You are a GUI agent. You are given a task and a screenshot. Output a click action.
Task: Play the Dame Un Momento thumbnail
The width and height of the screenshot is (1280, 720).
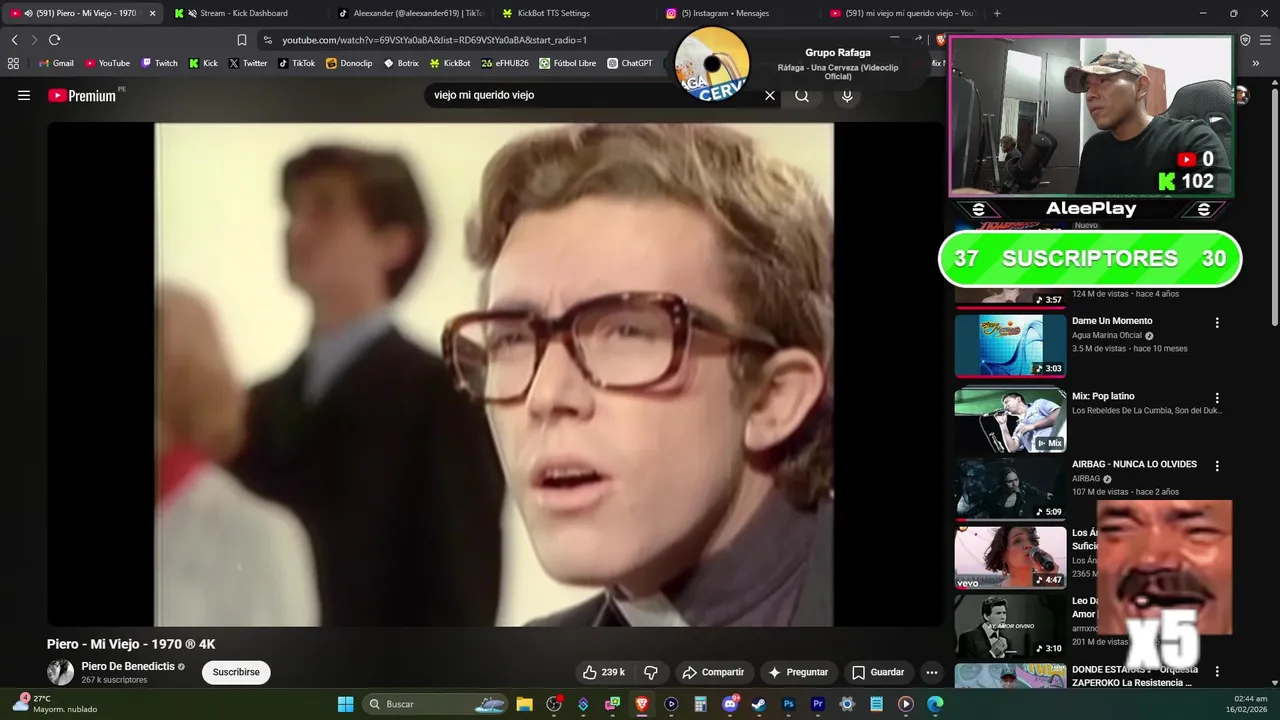pyautogui.click(x=1010, y=345)
